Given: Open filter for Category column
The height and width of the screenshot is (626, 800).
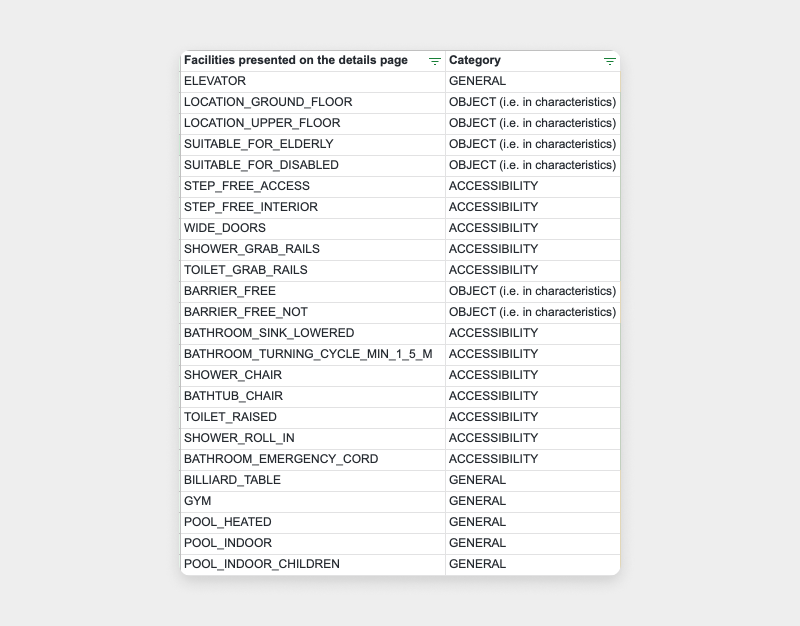Looking at the screenshot, I should click(610, 61).
